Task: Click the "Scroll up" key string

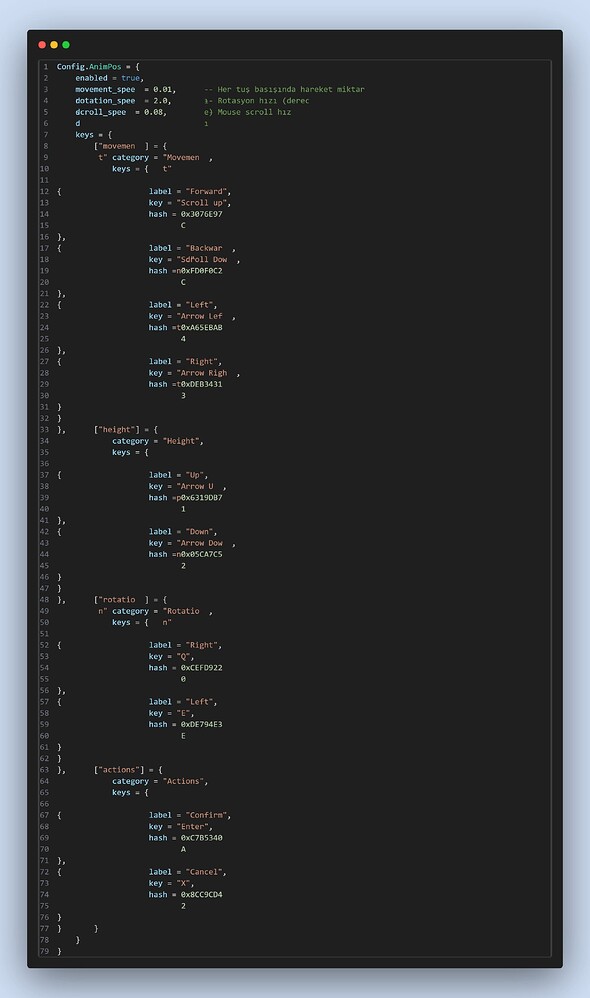Action: coord(201,202)
